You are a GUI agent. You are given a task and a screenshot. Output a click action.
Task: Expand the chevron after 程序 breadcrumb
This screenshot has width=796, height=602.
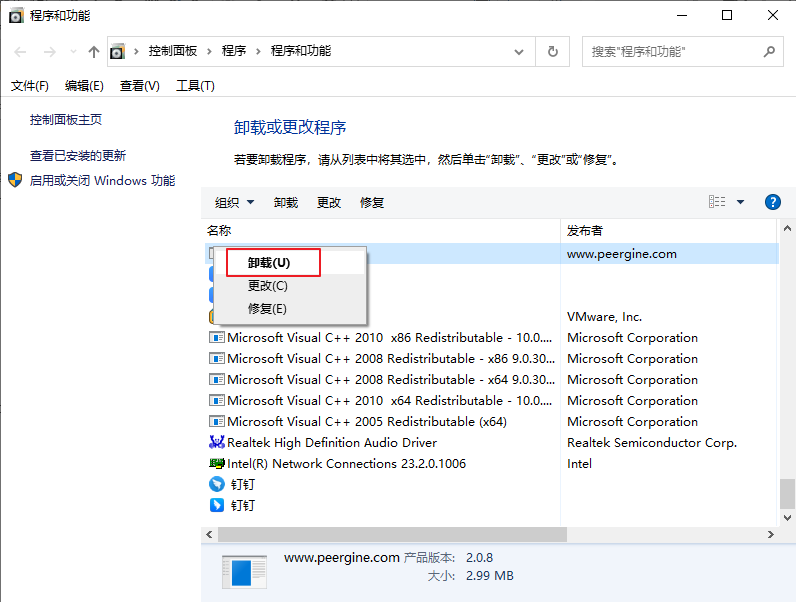[258, 51]
